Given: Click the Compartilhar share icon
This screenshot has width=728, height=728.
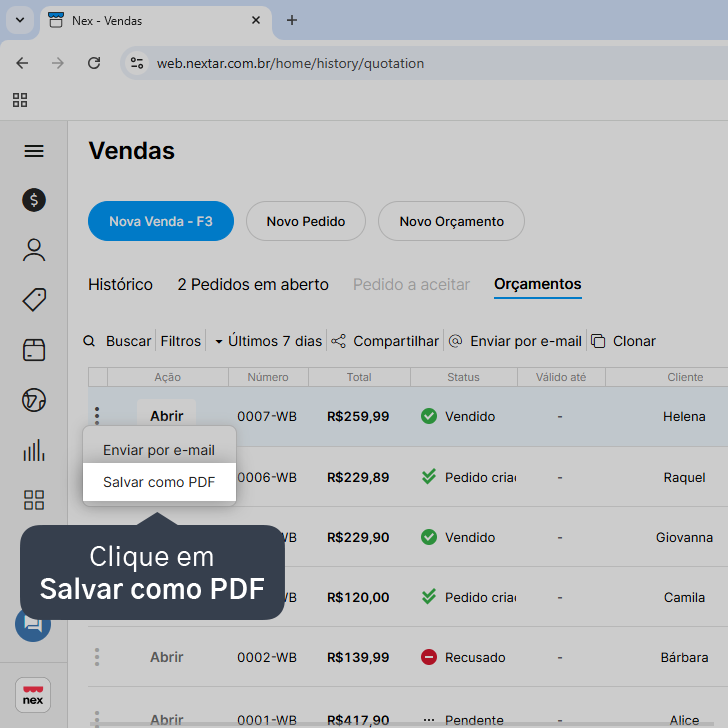Looking at the screenshot, I should coord(338,341).
